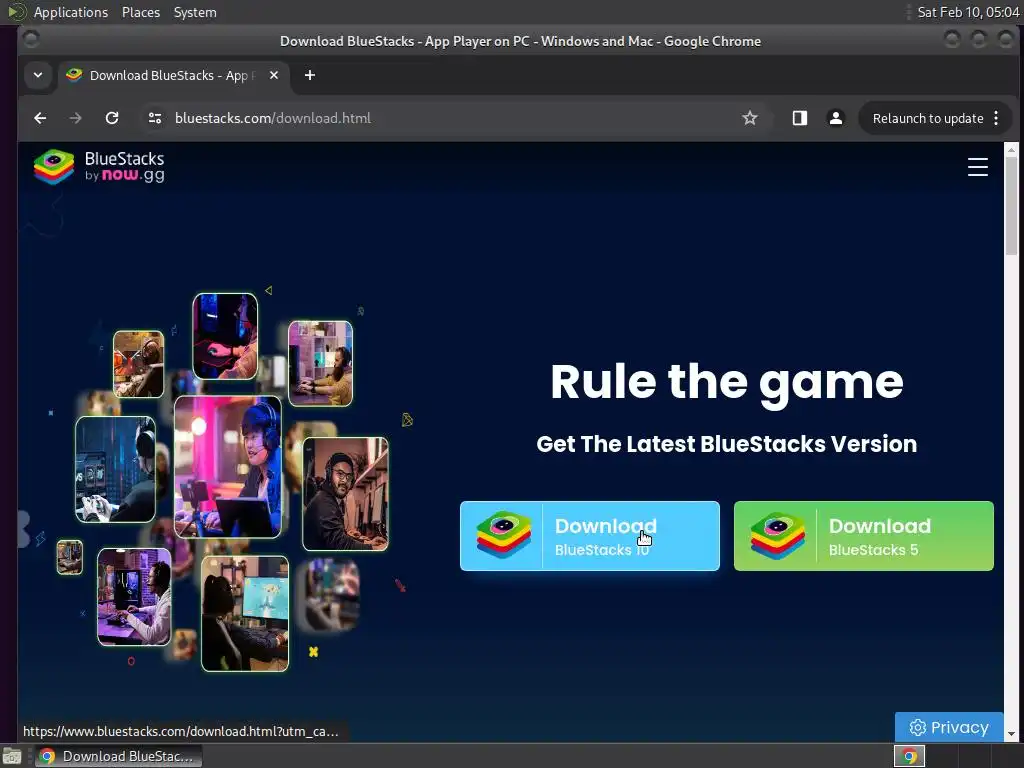Open the Applications menu
Screen dimensions: 1024x768
[71, 12]
